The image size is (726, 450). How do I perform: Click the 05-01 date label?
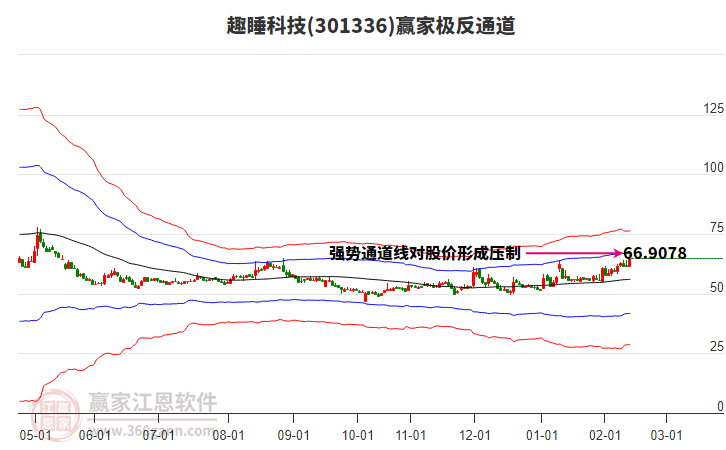[x=35, y=436]
